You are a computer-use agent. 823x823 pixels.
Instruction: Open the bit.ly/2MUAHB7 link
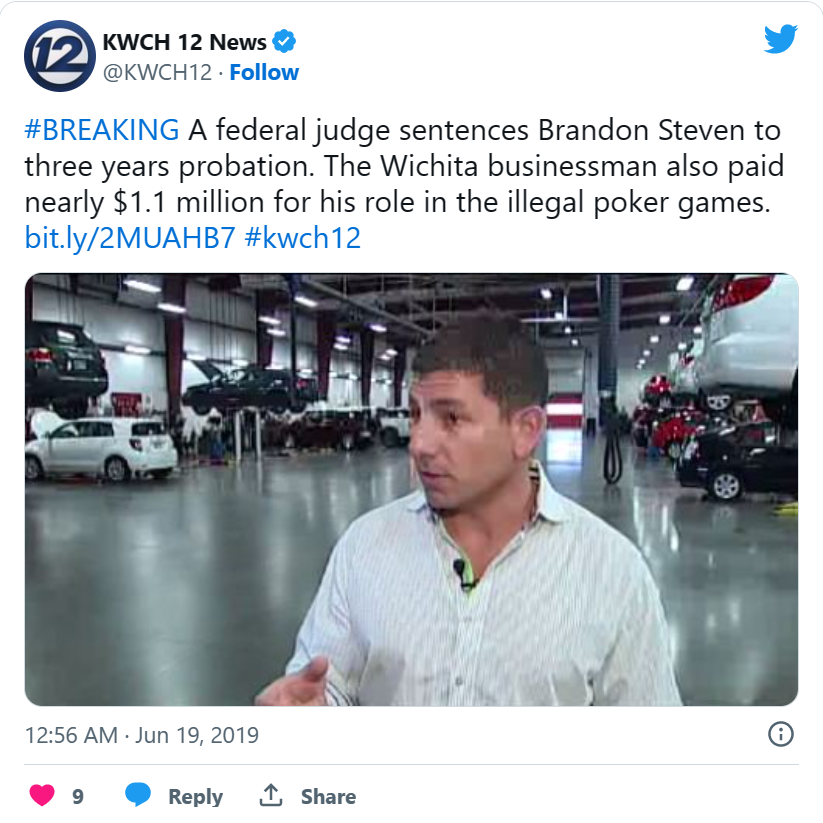130,238
